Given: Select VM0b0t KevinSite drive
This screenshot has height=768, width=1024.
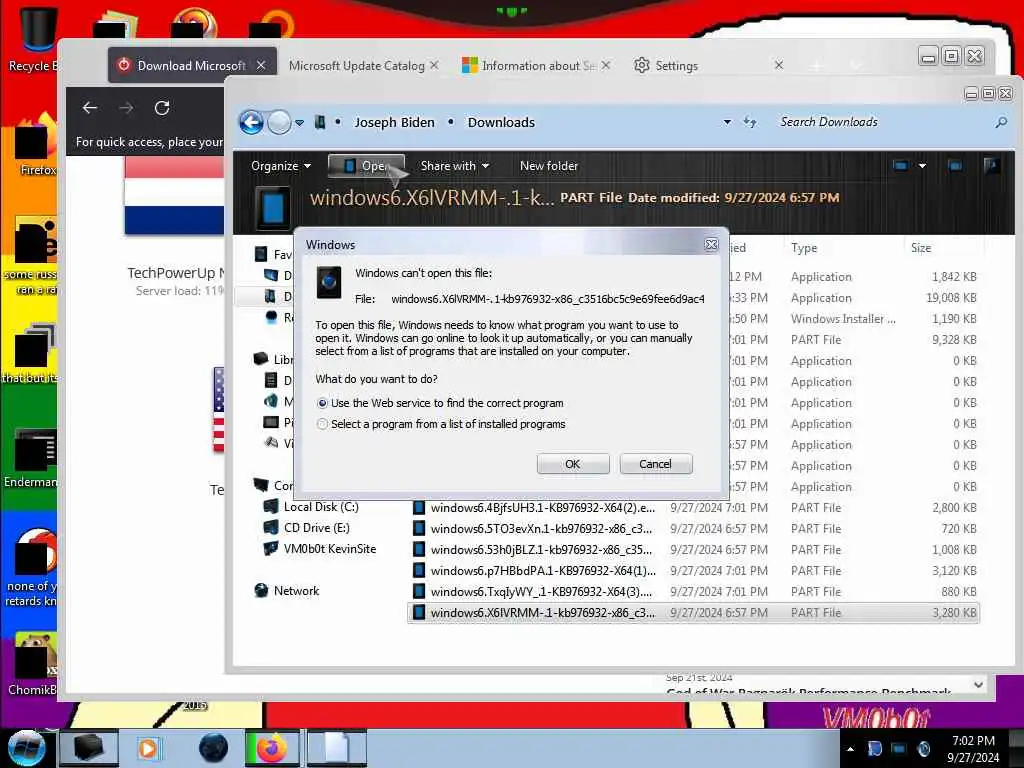Looking at the screenshot, I should tap(330, 549).
